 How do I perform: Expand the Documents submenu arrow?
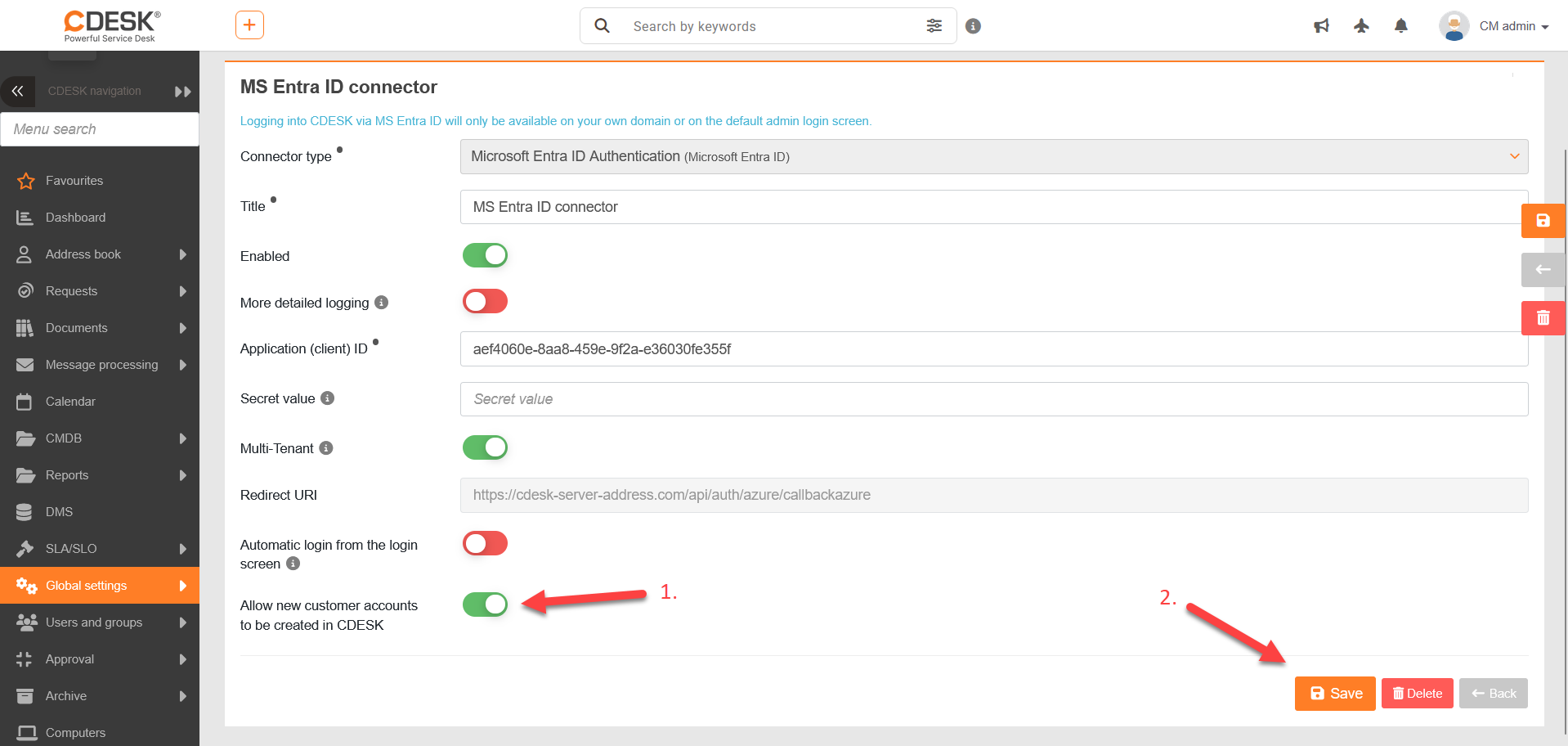(x=183, y=328)
